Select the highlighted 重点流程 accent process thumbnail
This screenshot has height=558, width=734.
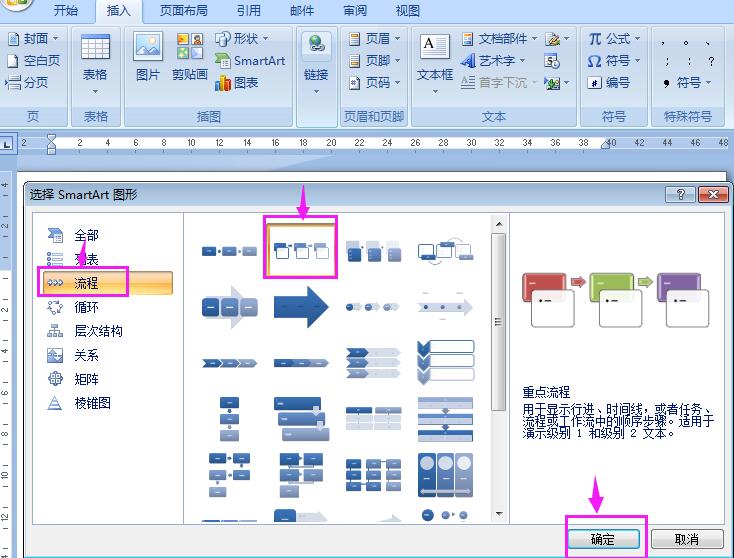(301, 250)
